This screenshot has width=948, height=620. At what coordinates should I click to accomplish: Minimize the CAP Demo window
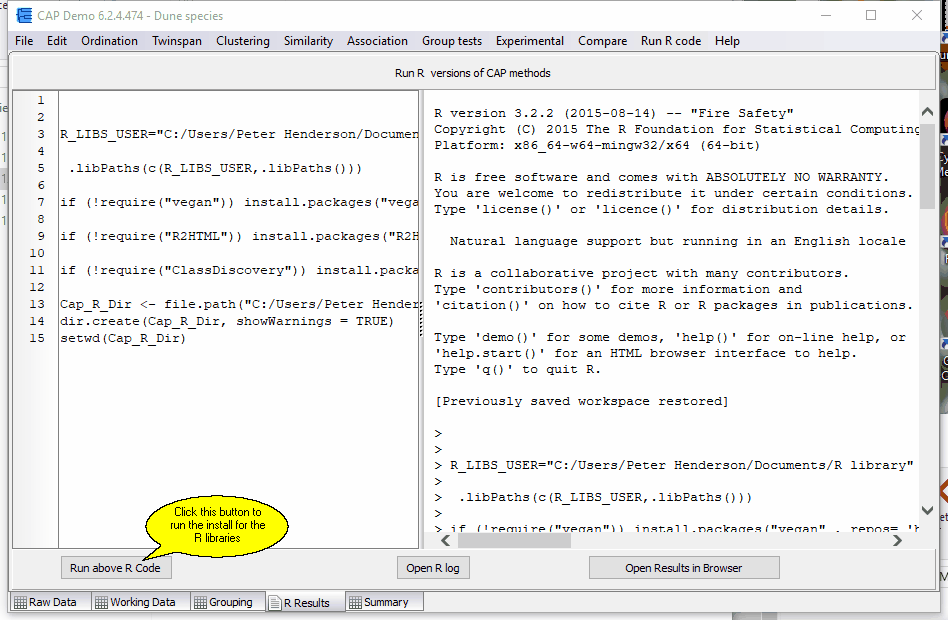point(826,15)
